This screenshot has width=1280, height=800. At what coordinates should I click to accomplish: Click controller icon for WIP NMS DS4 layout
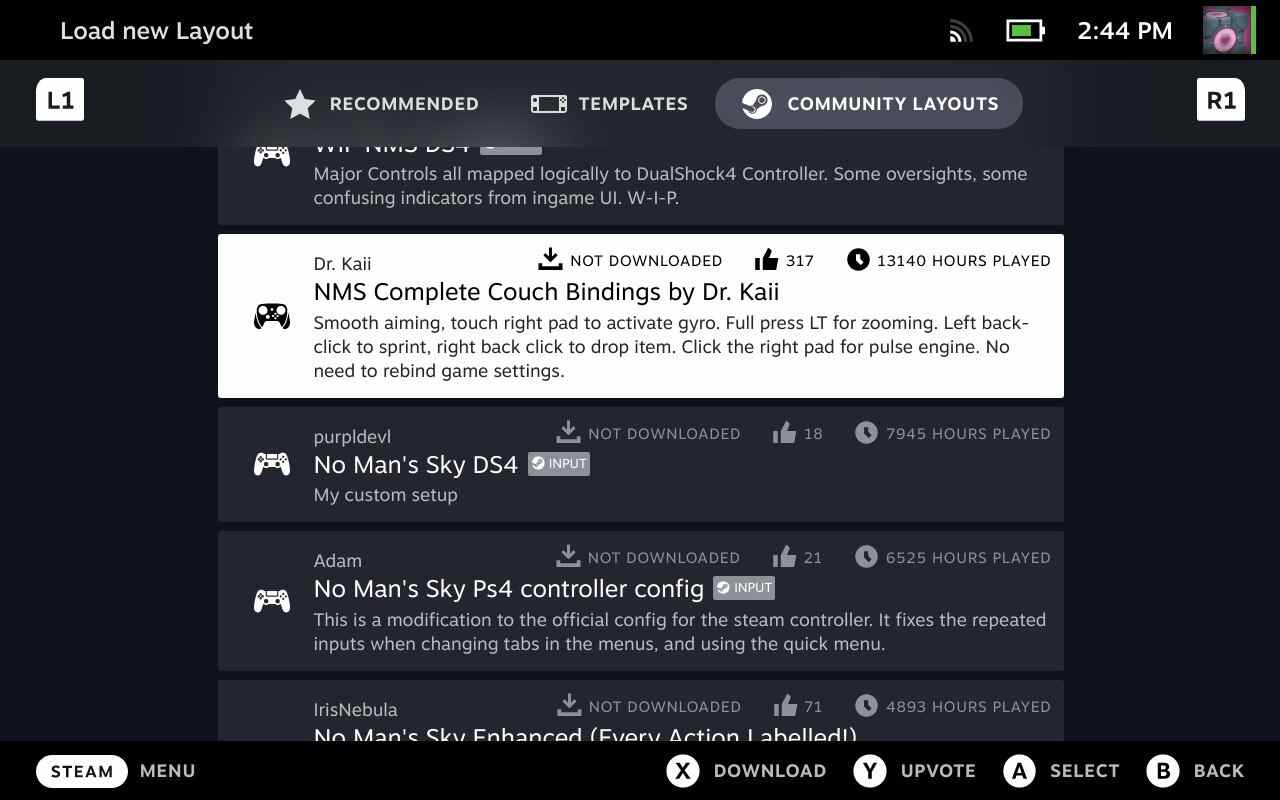pos(272,155)
